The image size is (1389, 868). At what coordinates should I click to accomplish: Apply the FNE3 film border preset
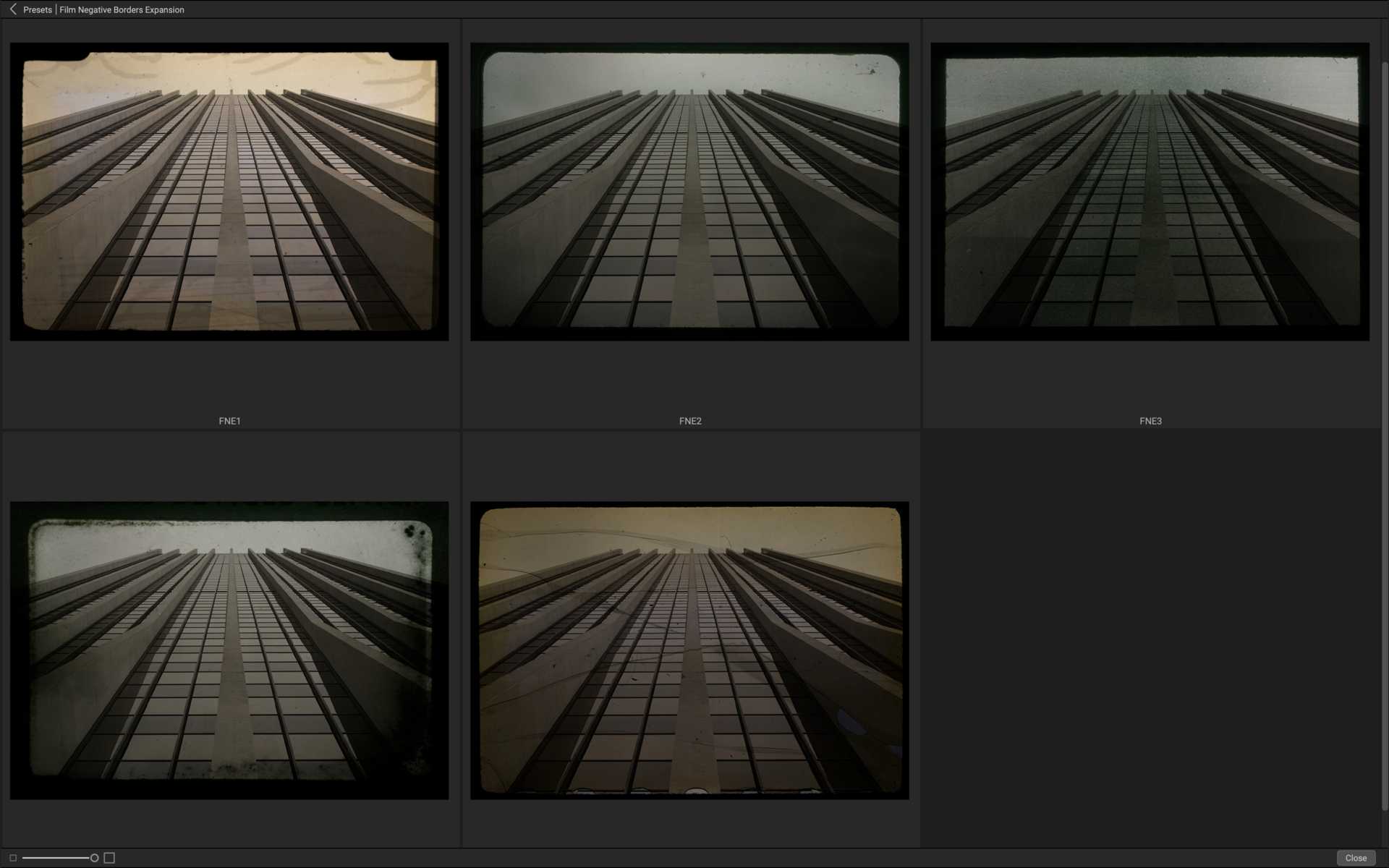click(1150, 192)
